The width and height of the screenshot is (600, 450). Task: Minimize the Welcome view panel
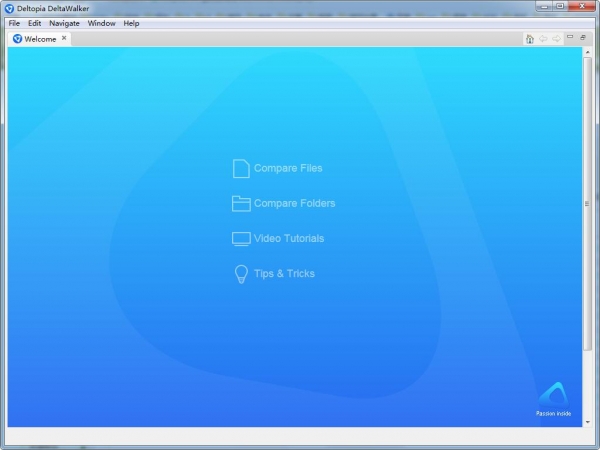click(570, 37)
